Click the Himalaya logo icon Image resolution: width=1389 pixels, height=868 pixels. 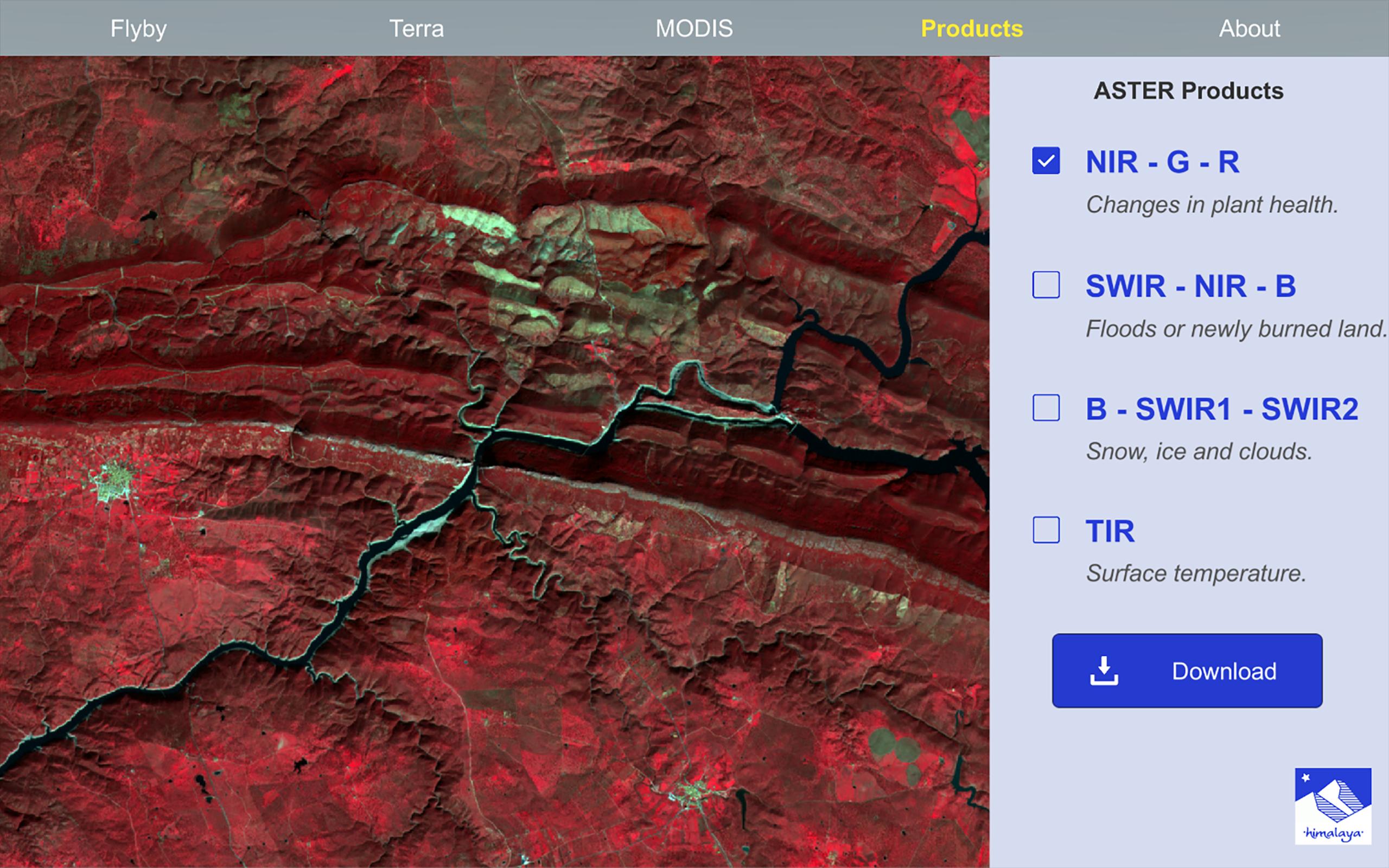[x=1333, y=806]
